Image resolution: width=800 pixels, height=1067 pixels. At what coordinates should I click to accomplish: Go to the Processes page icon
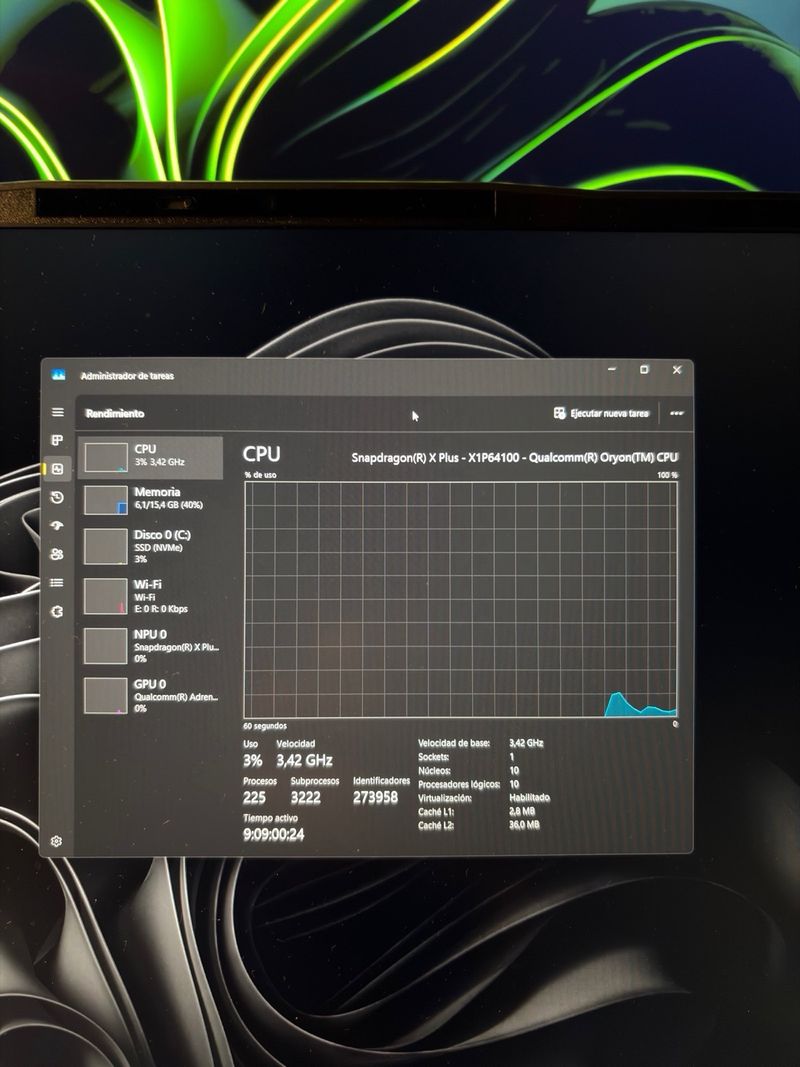(58, 440)
